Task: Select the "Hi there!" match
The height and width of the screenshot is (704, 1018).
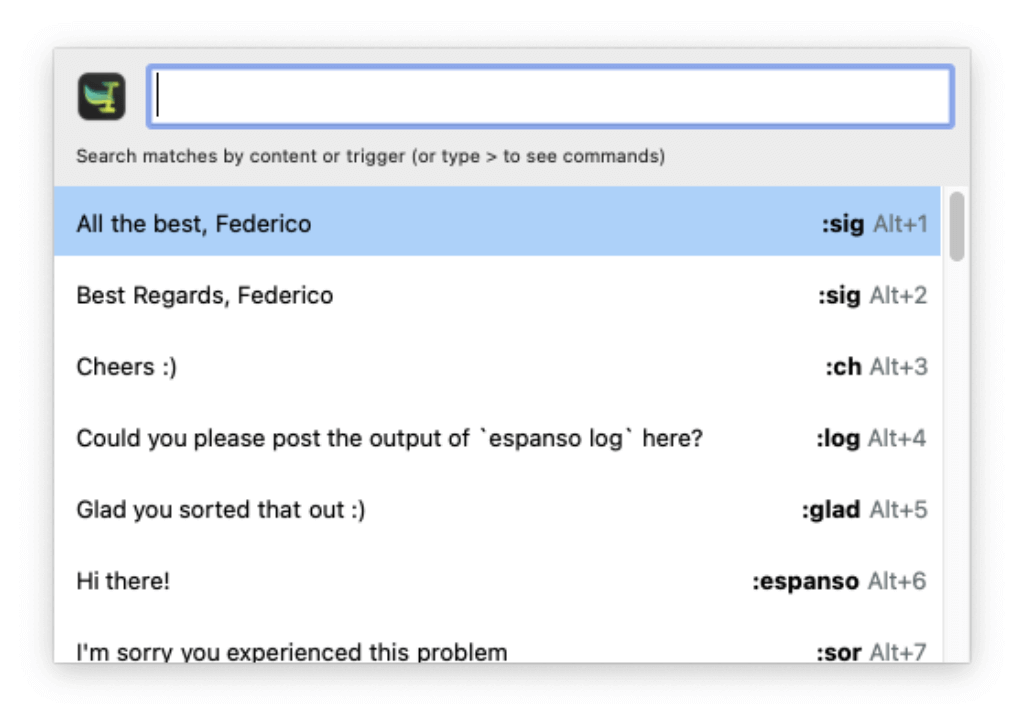Action: coord(124,581)
